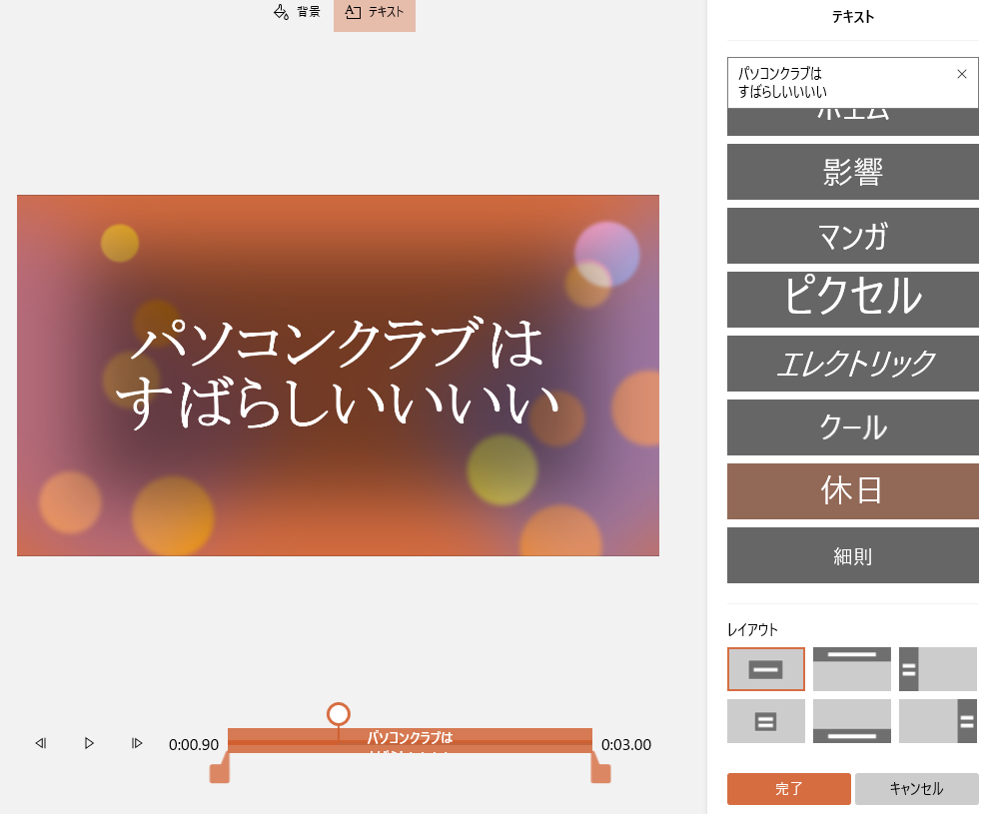
Task: Click the キャンセル button
Action: pyautogui.click(x=916, y=788)
